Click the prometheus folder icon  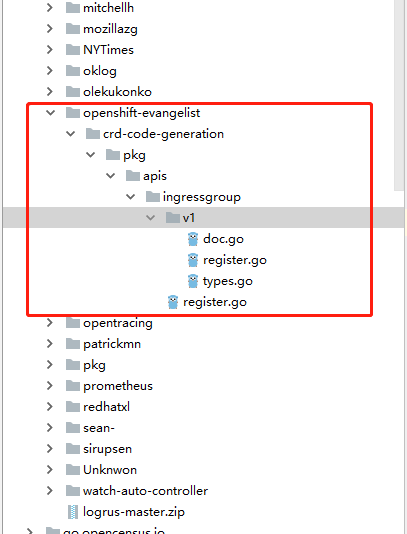click(x=73, y=386)
